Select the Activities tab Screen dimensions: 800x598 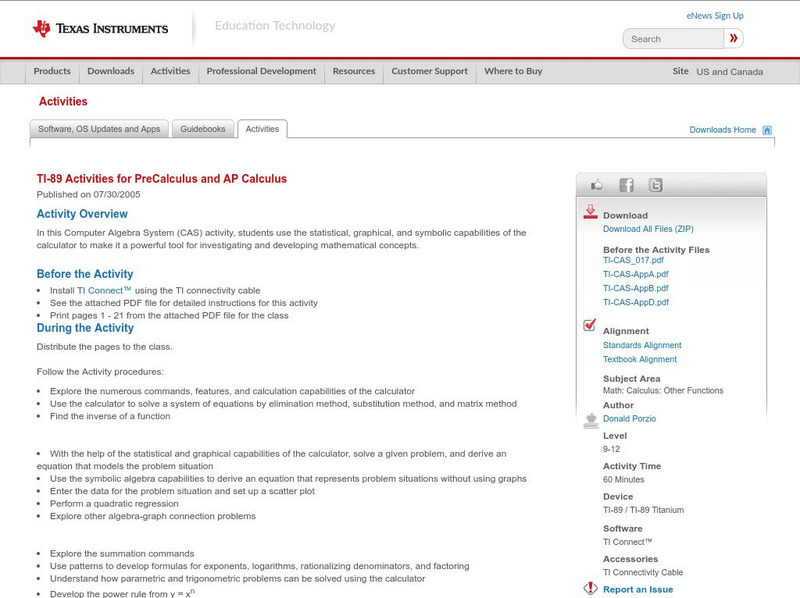[x=262, y=129]
